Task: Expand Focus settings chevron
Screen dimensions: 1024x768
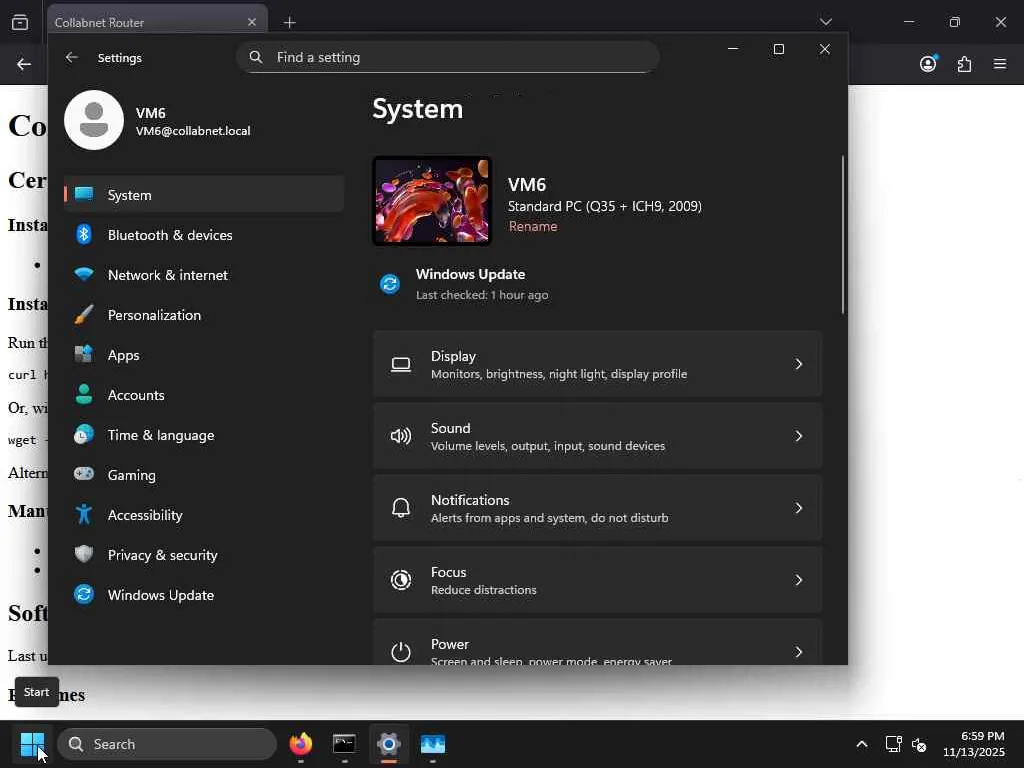Action: tap(798, 580)
